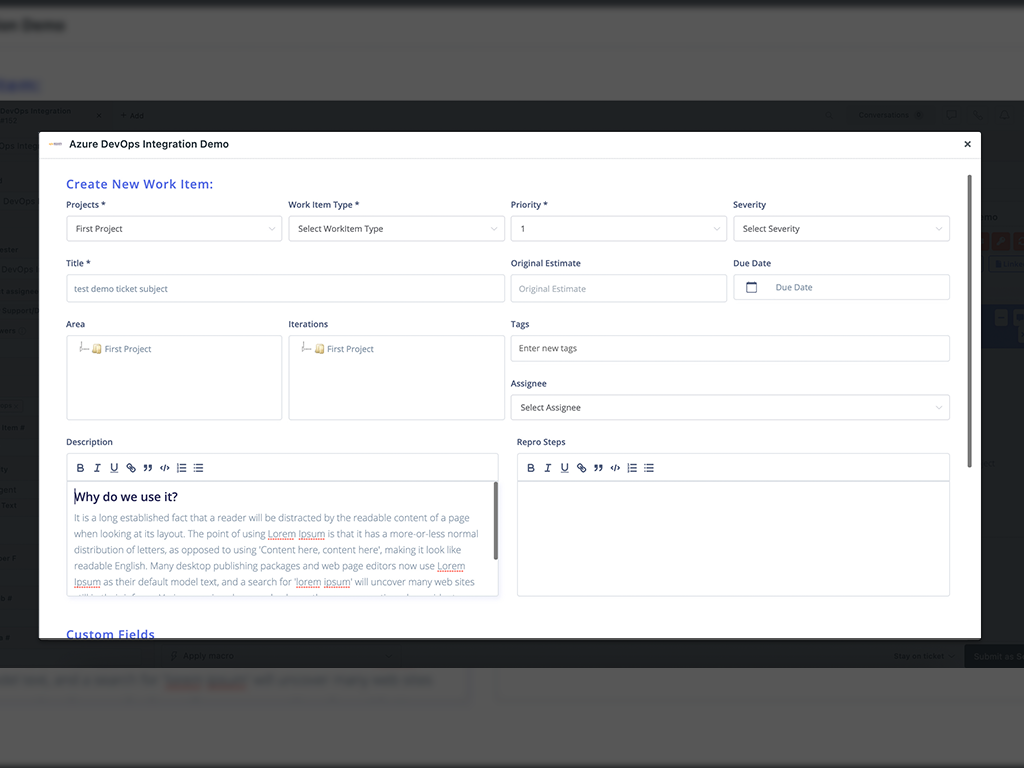Toggle bold formatting in the Repro Steps editor

pos(530,467)
